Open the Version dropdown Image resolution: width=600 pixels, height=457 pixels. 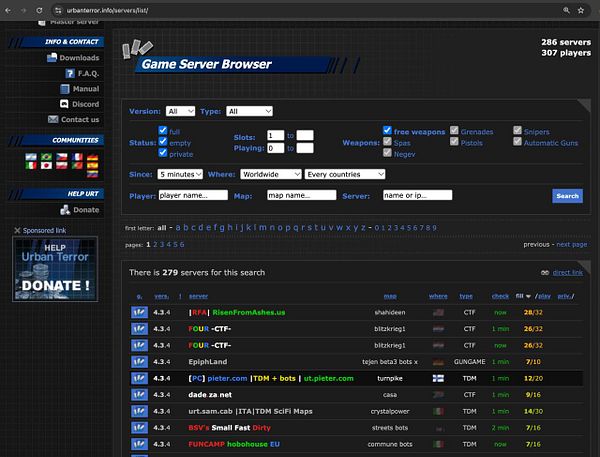click(181, 111)
